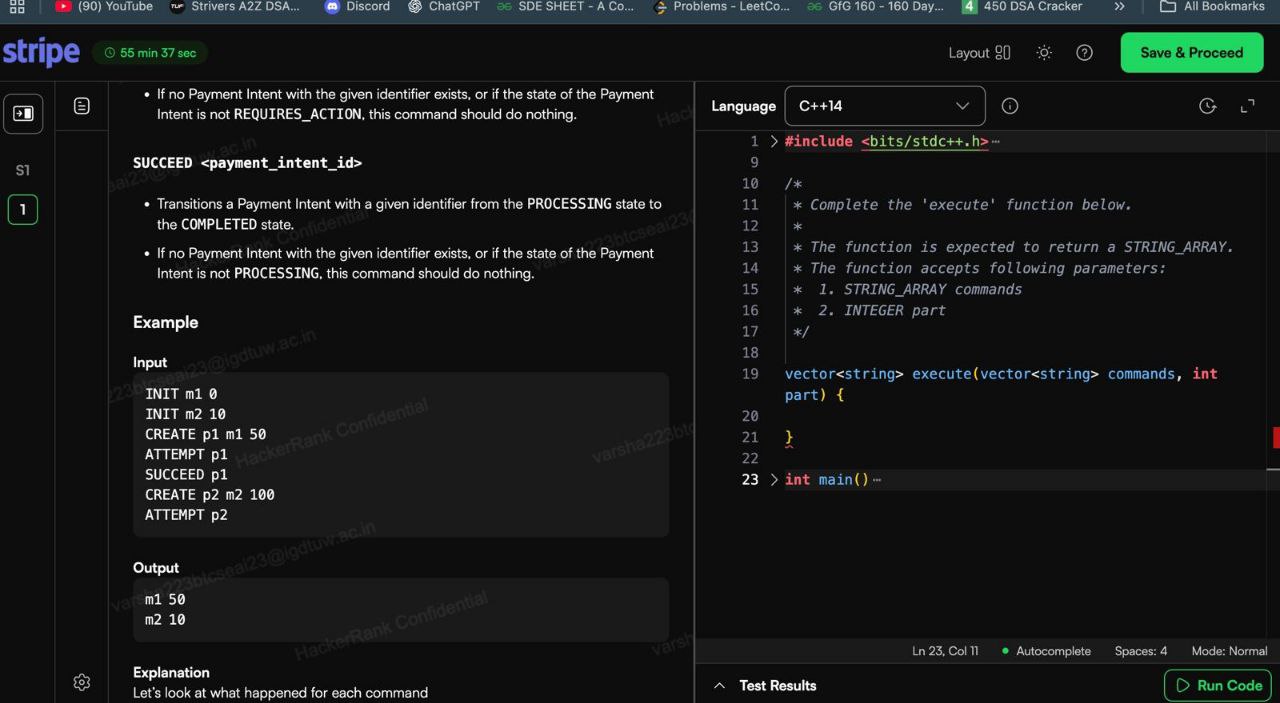
Task: Collapse the left sidebar panel icon
Action: click(23, 113)
